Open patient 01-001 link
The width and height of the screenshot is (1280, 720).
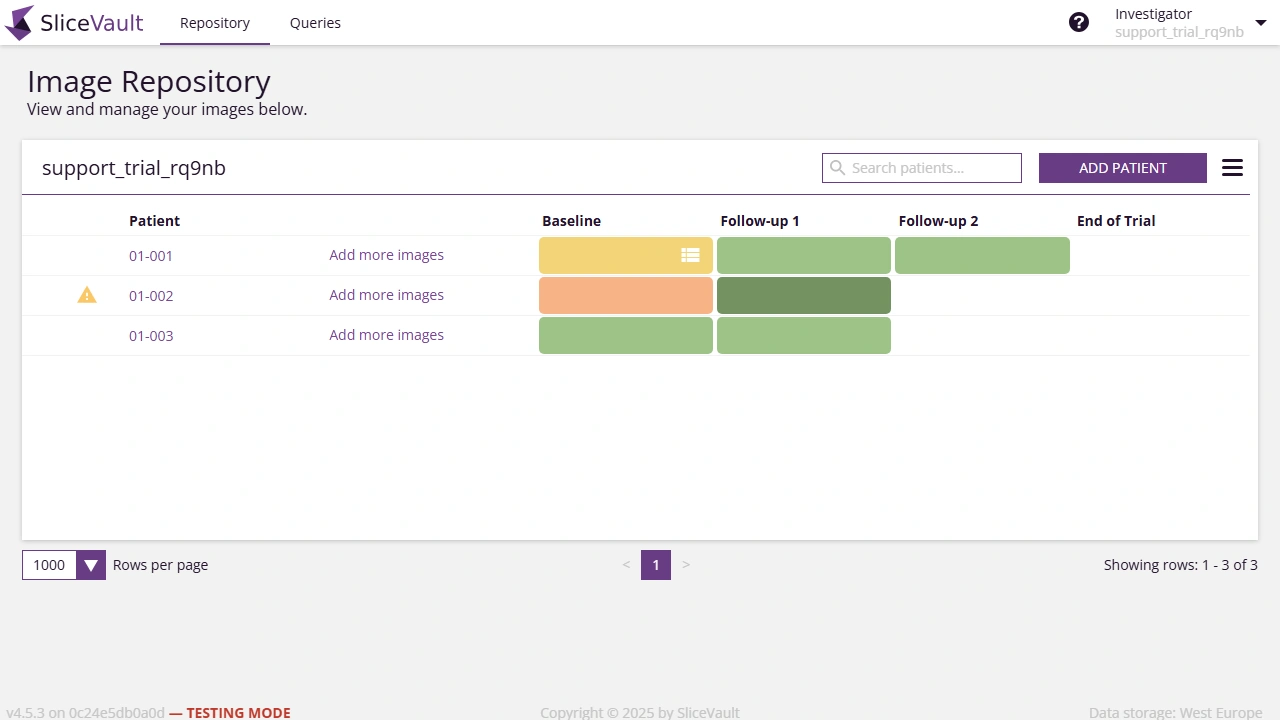tap(151, 256)
